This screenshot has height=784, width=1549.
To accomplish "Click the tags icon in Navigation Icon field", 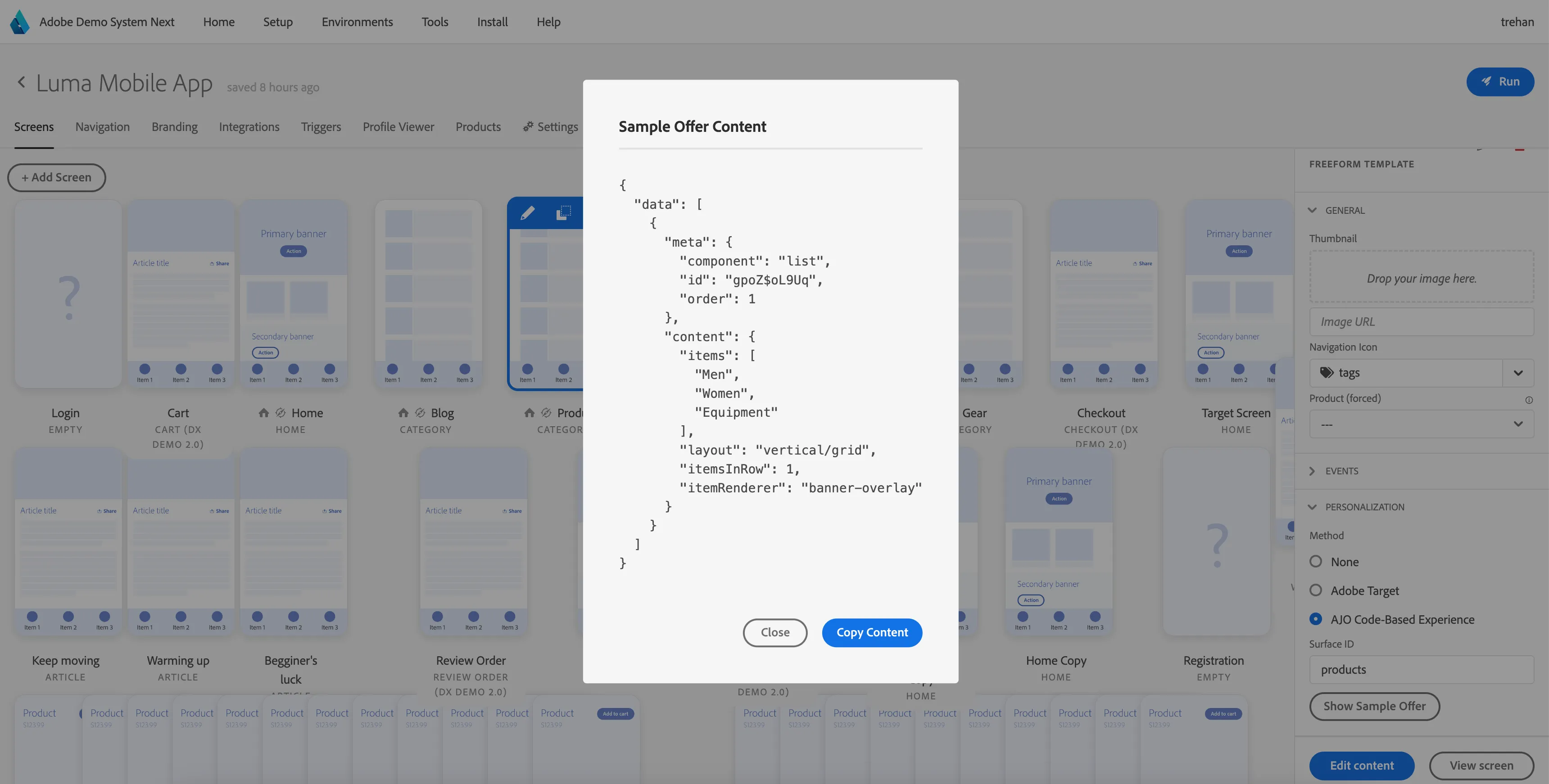I will coord(1327,373).
